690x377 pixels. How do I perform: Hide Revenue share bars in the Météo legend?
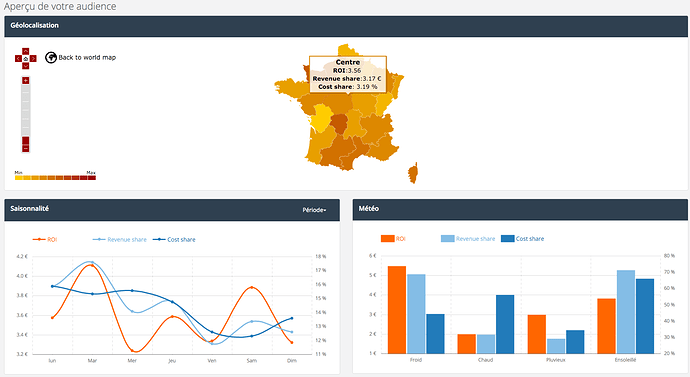[x=468, y=238]
